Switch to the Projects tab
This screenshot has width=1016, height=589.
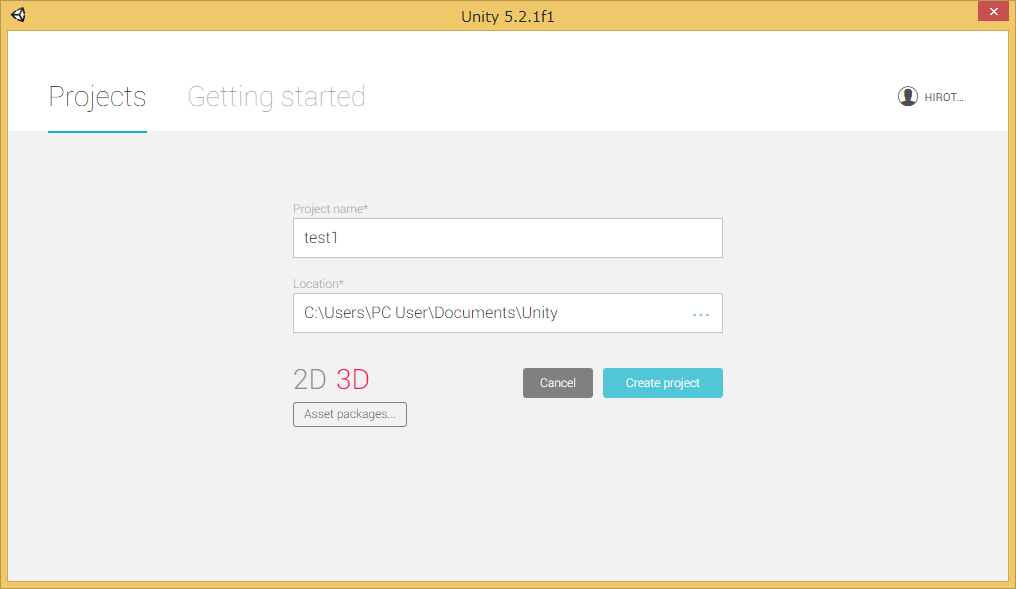97,97
